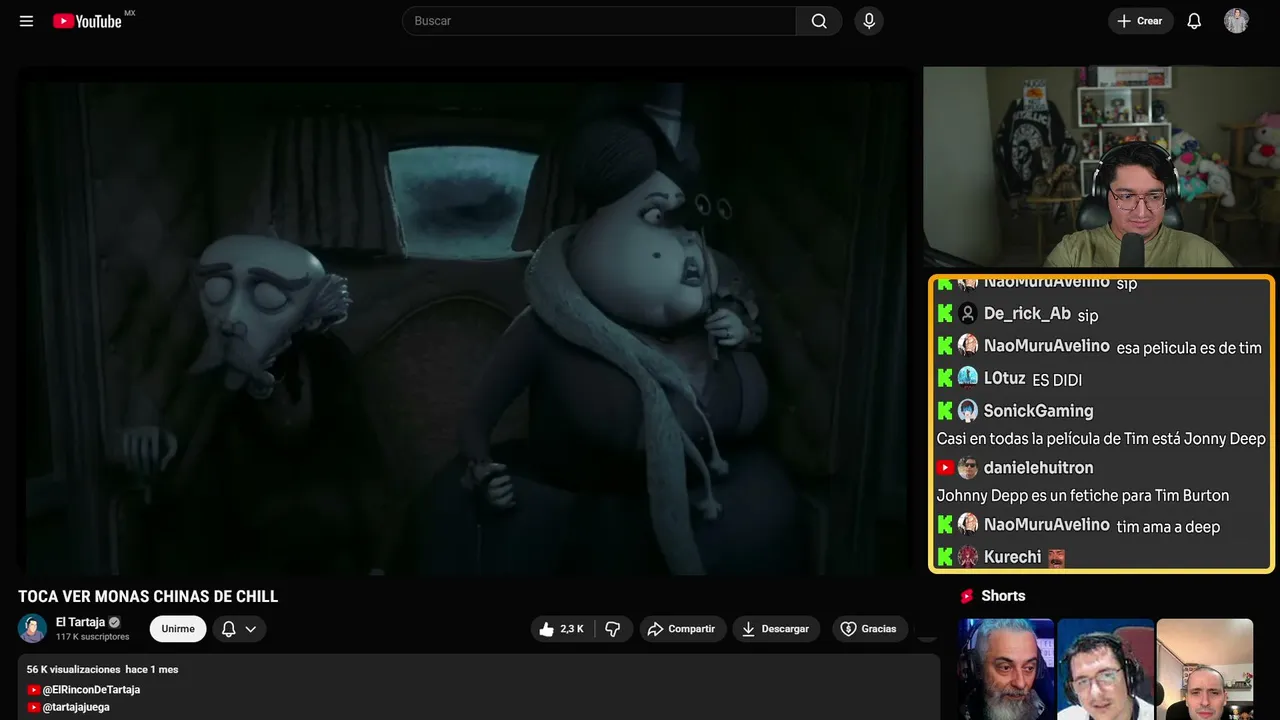1280x720 pixels.
Task: Click the YouTube icon beside @tartajajuega
Action: 34,707
